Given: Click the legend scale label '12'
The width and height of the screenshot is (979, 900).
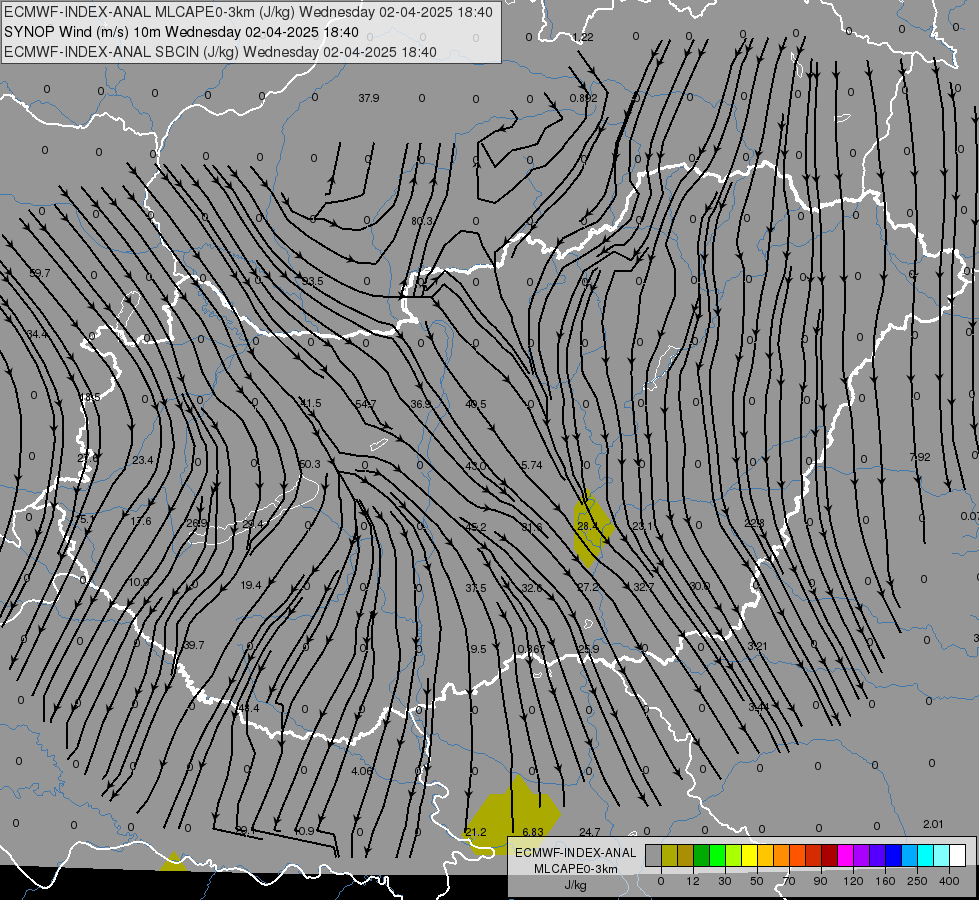Looking at the screenshot, I should pos(693,881).
